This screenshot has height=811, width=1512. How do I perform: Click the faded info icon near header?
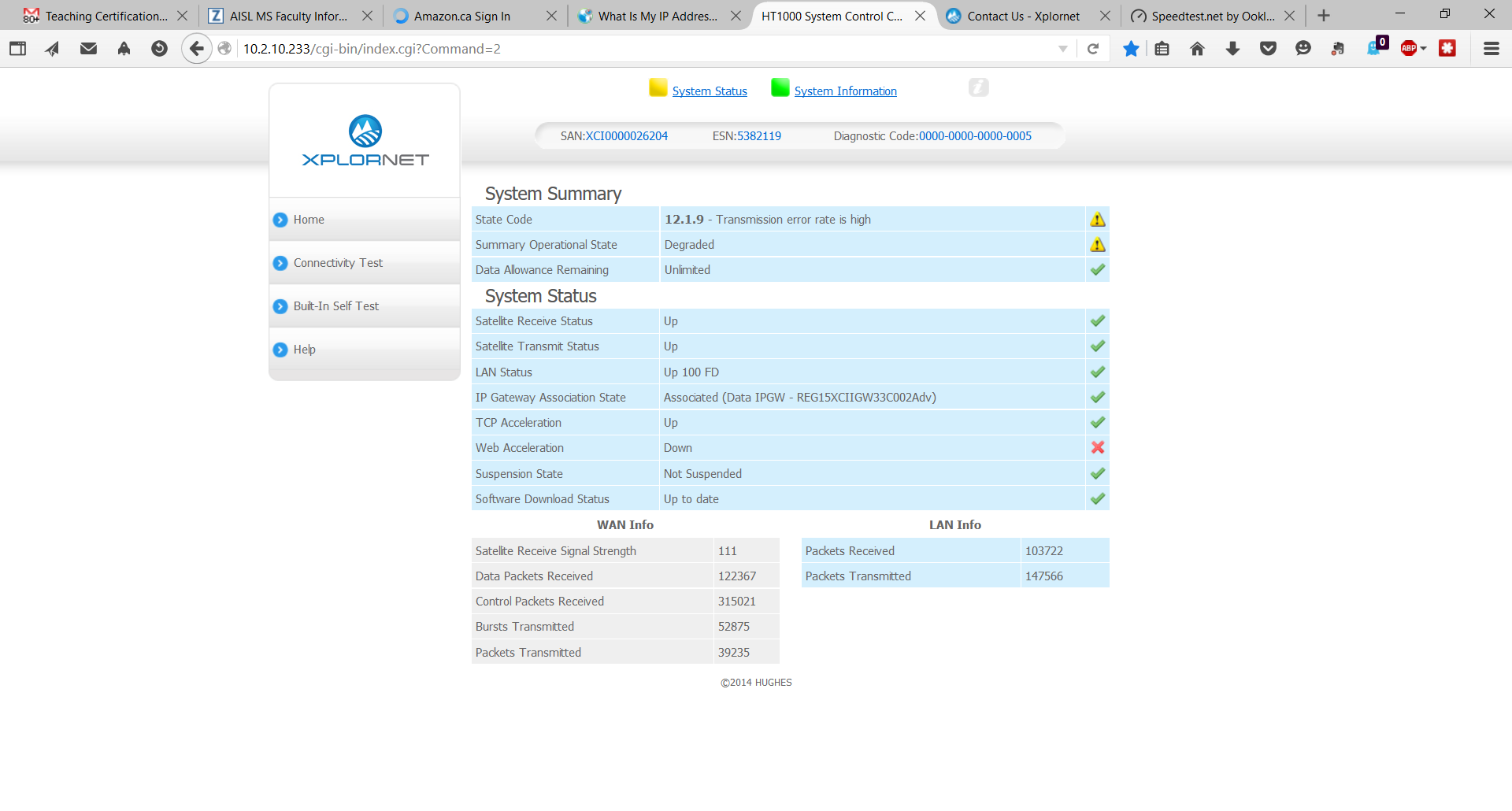point(979,87)
